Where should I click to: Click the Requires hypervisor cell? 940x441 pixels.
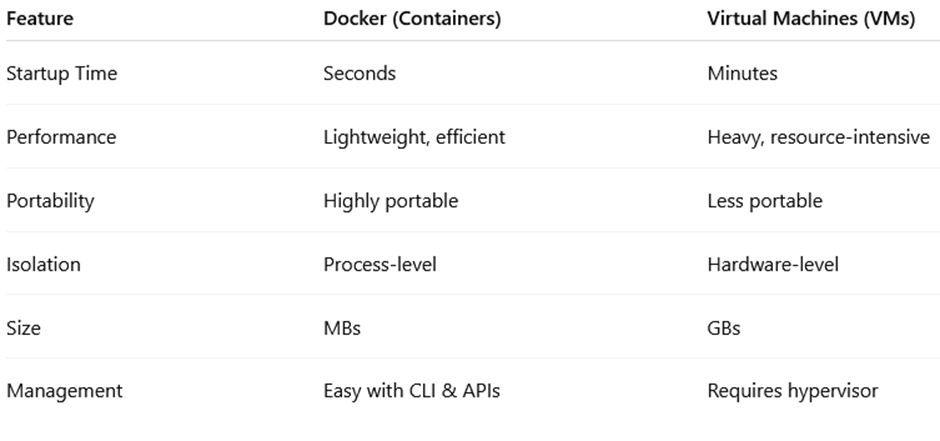coord(792,391)
